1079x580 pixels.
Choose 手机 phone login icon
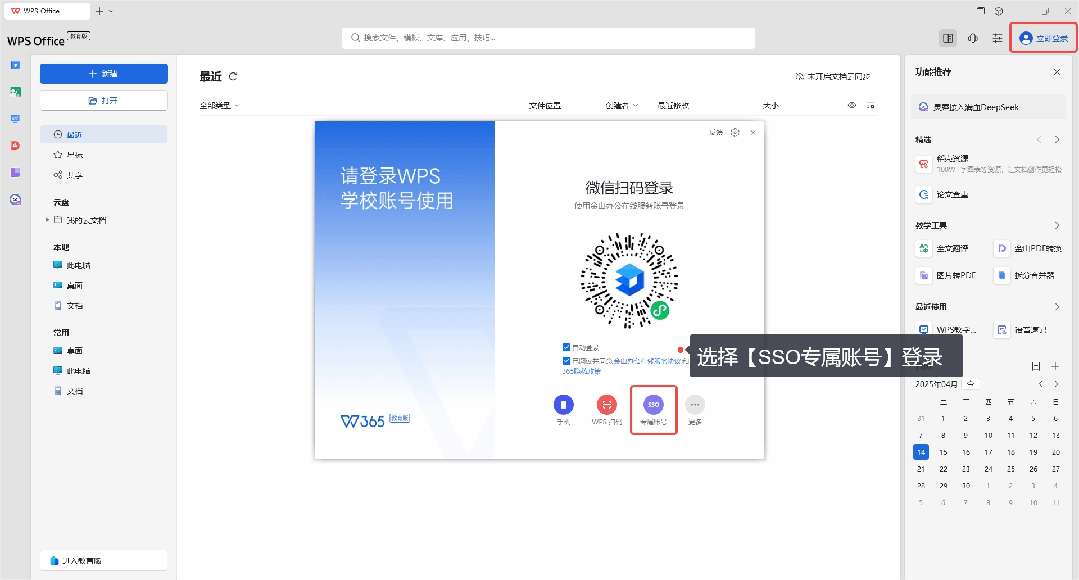click(564, 405)
